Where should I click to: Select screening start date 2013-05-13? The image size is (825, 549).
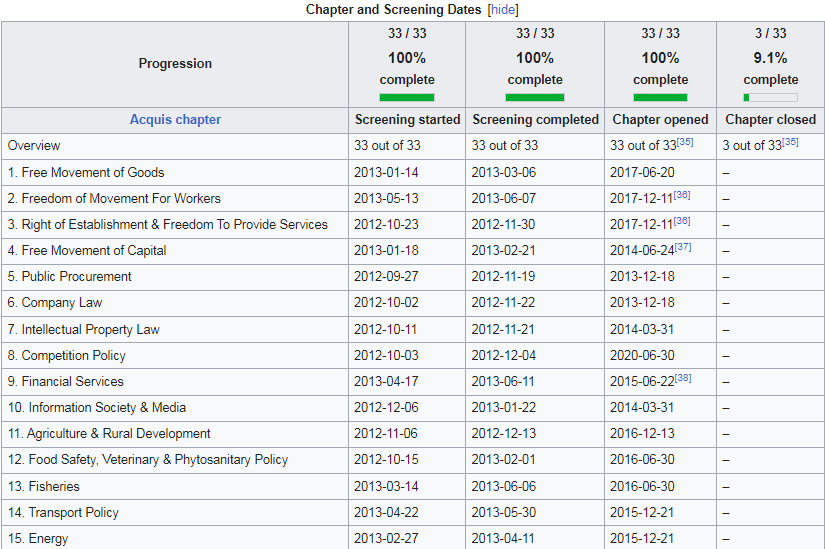click(x=386, y=198)
